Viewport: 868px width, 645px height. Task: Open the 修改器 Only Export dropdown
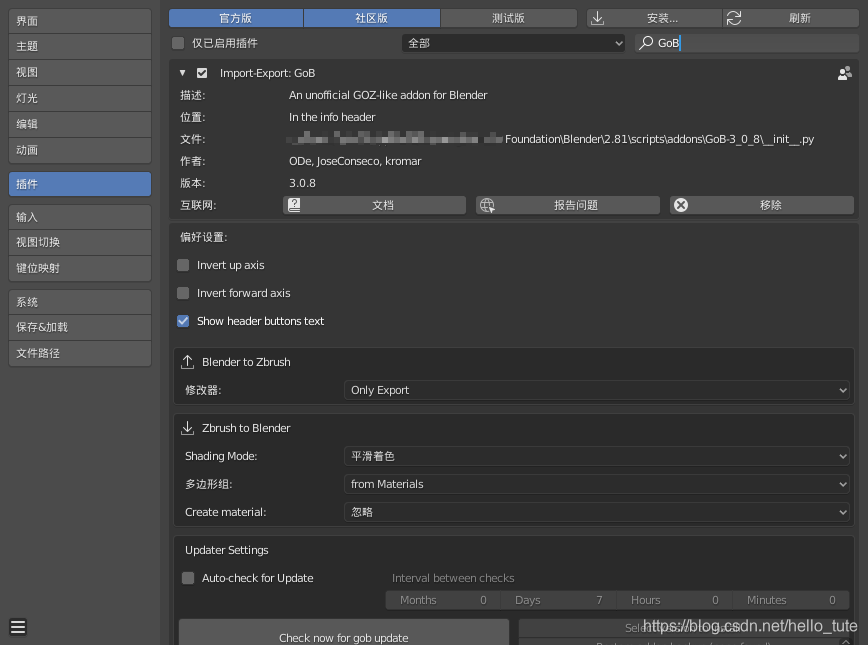(x=597, y=390)
